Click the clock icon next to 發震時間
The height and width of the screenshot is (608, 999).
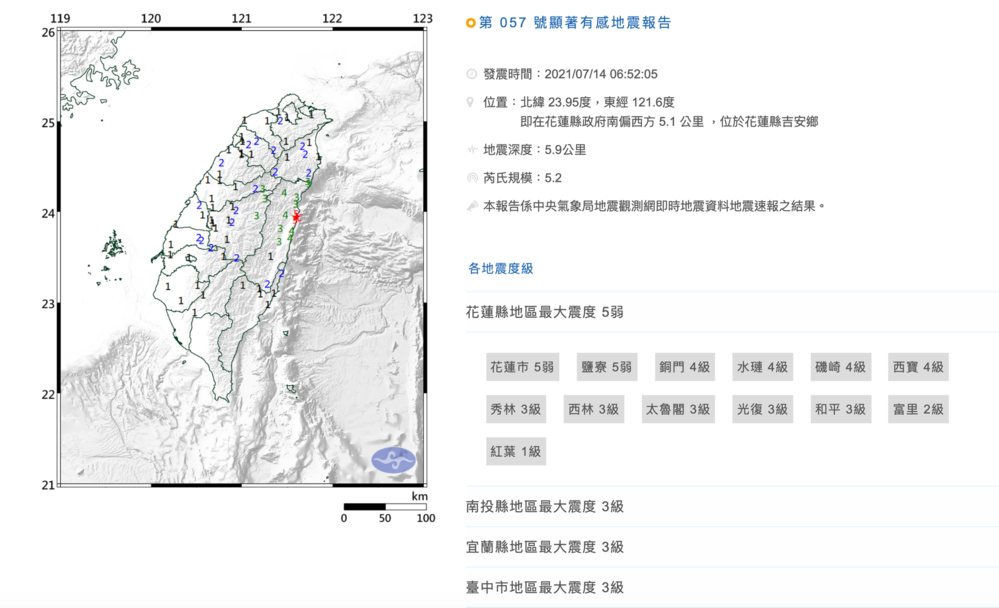(x=472, y=74)
